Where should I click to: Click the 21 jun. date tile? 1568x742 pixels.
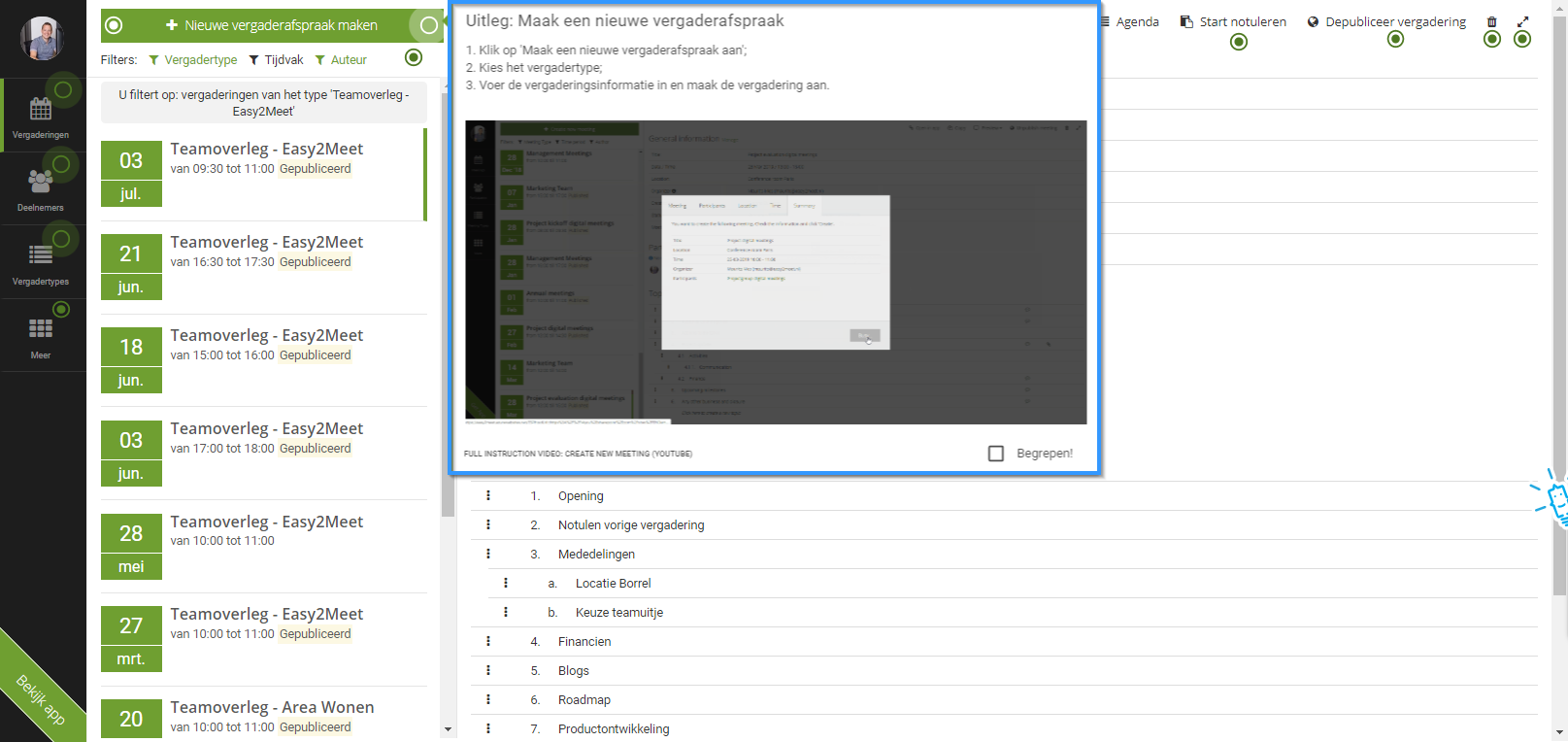click(131, 268)
